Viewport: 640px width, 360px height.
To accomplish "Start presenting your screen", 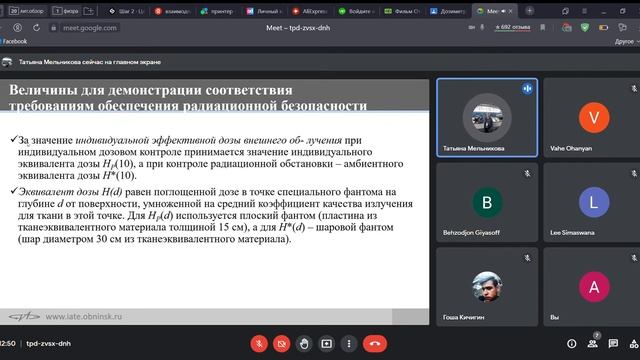I will [327, 344].
